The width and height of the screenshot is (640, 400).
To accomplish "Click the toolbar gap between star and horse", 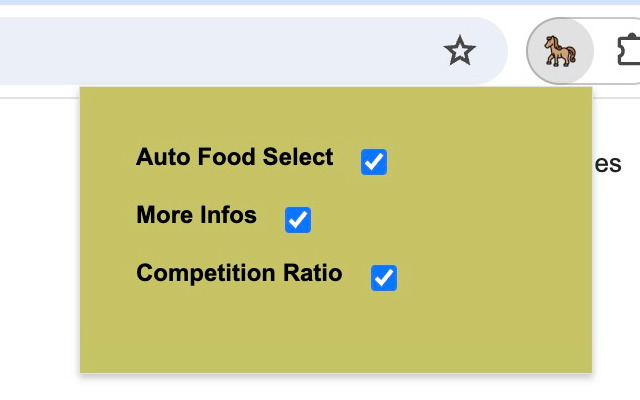I will coord(516,50).
